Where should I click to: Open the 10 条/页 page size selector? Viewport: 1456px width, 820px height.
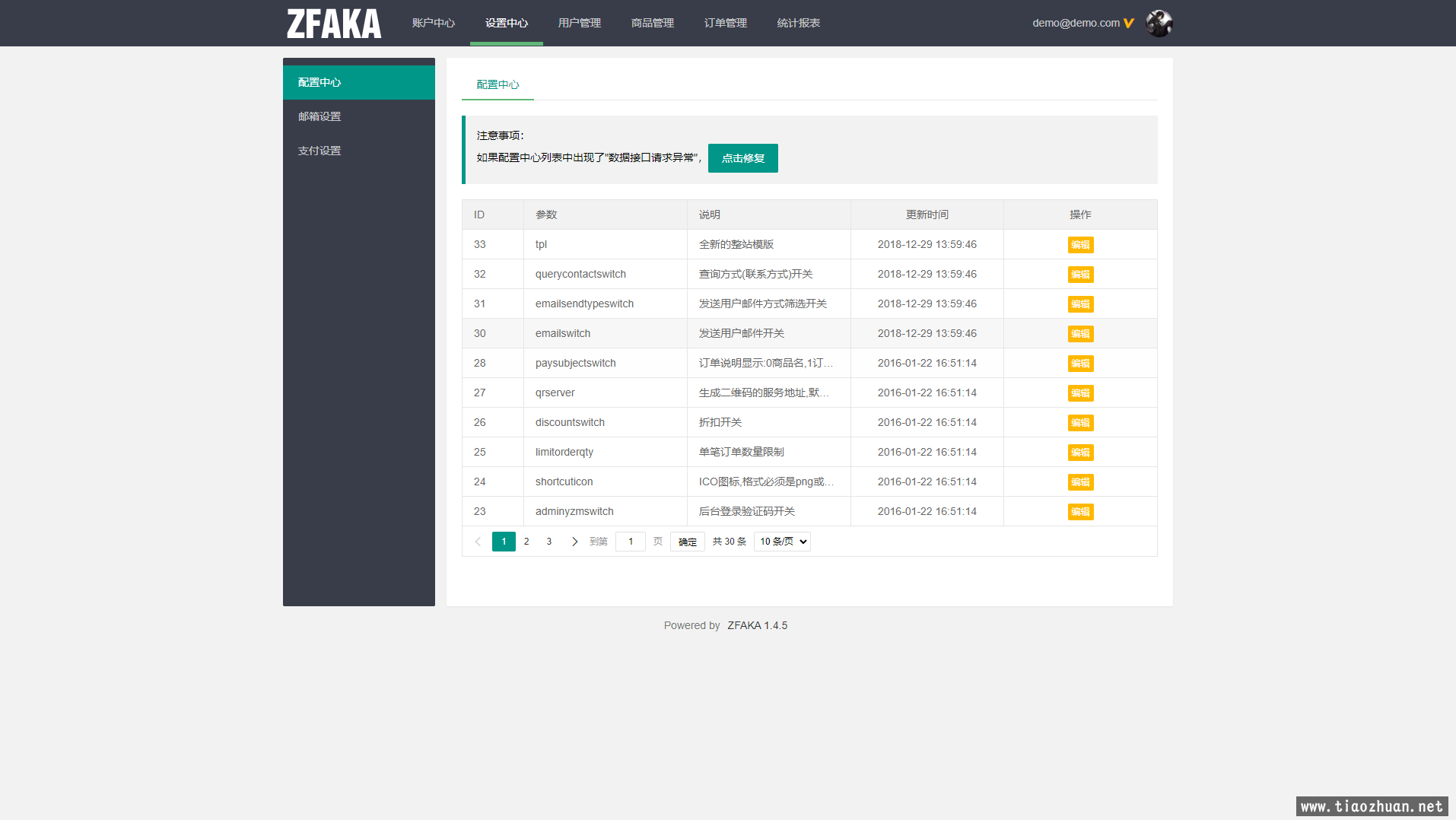(781, 542)
